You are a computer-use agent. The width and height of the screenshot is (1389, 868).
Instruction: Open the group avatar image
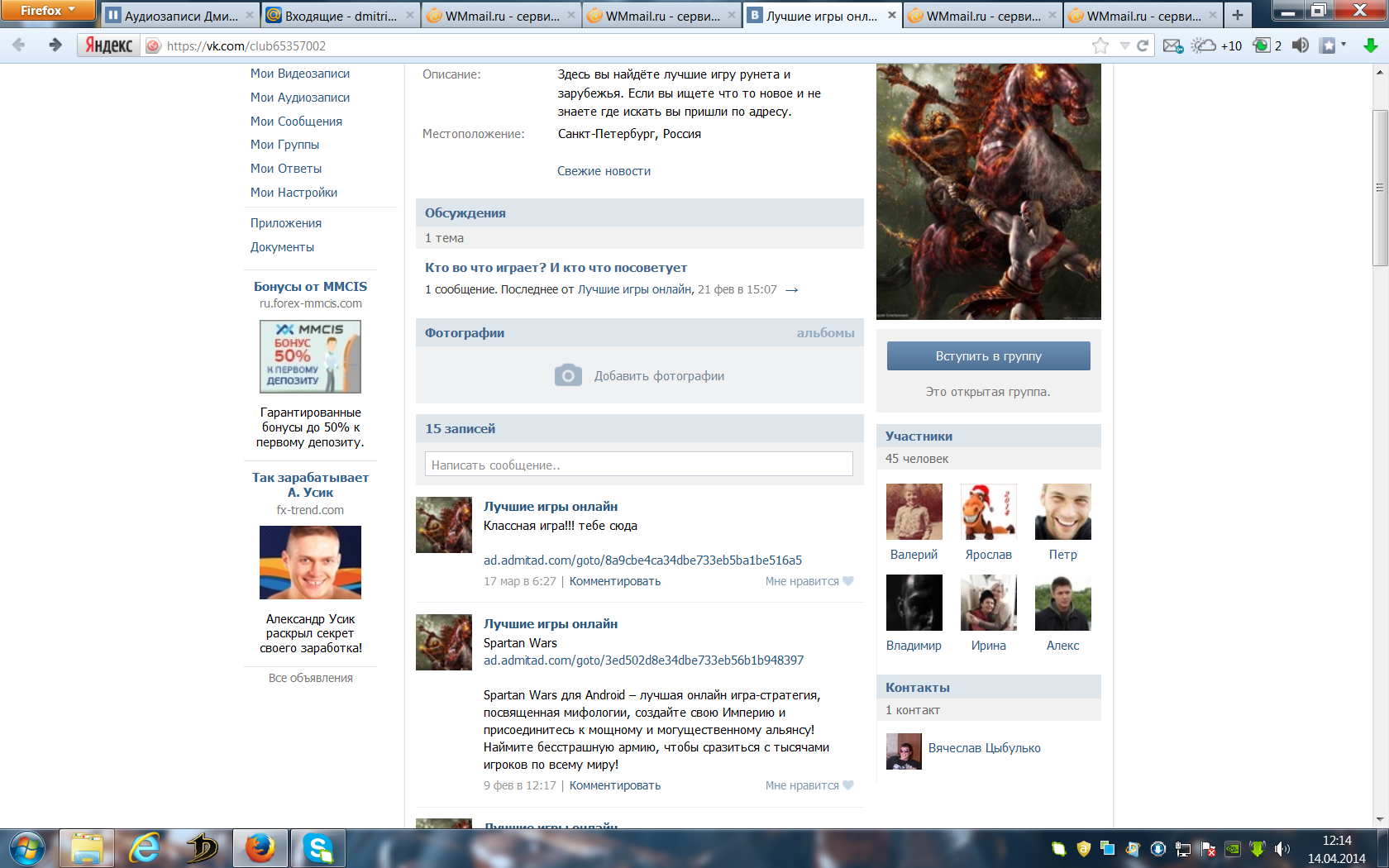pyautogui.click(x=988, y=192)
